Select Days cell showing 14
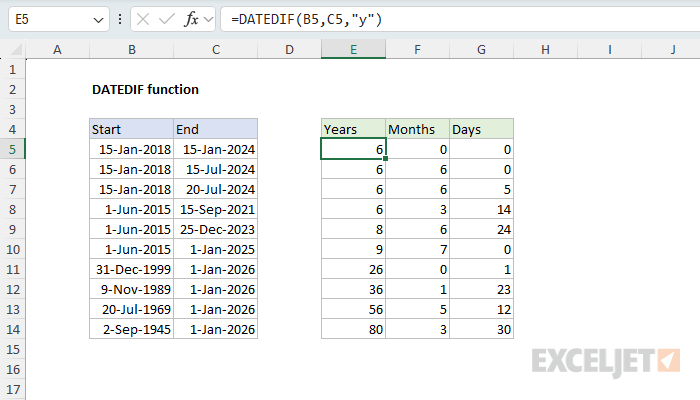 [x=481, y=209]
